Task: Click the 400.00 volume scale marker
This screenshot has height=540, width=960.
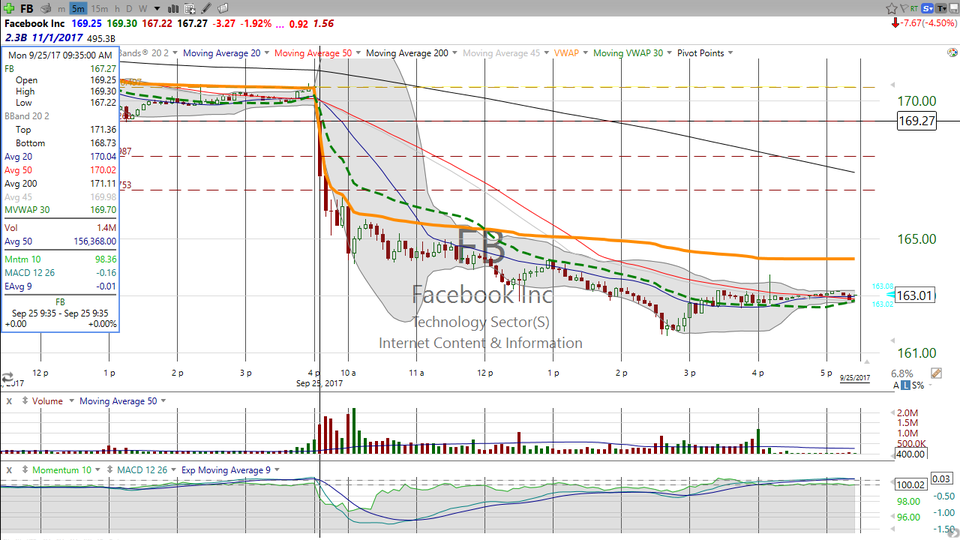Action: 910,454
